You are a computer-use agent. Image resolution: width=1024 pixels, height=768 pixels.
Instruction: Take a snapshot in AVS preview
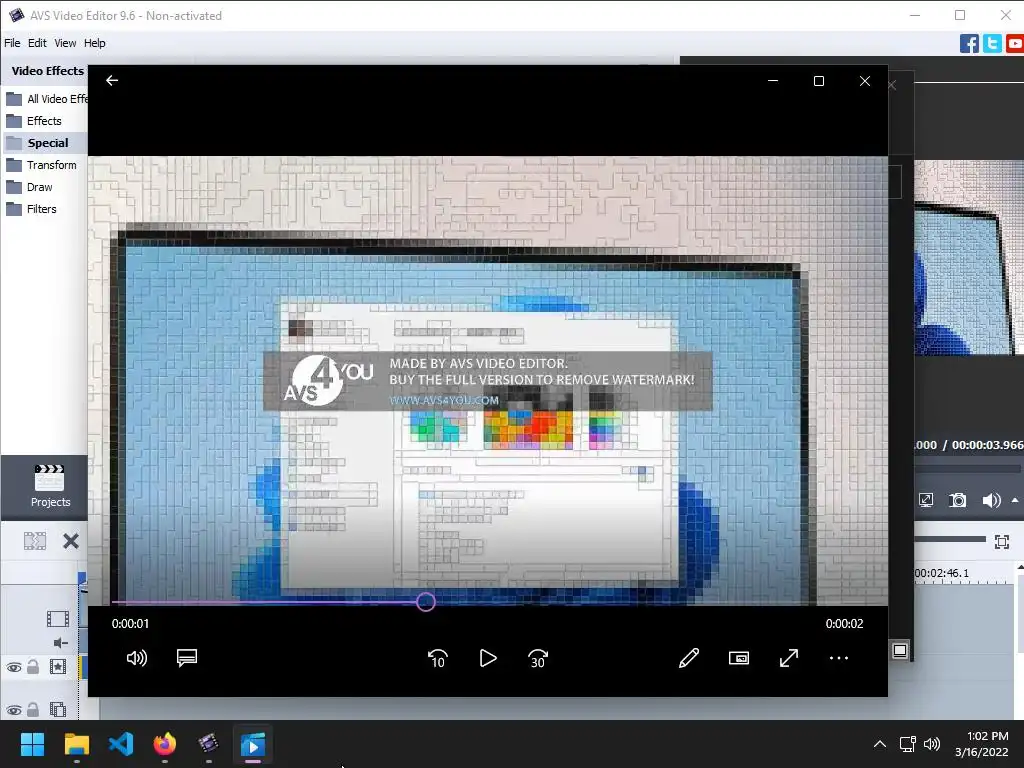tap(957, 500)
